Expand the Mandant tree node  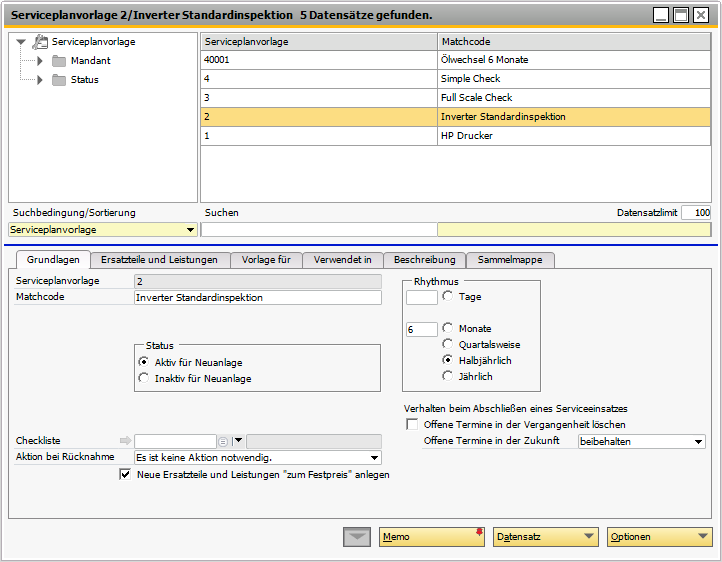(x=40, y=61)
